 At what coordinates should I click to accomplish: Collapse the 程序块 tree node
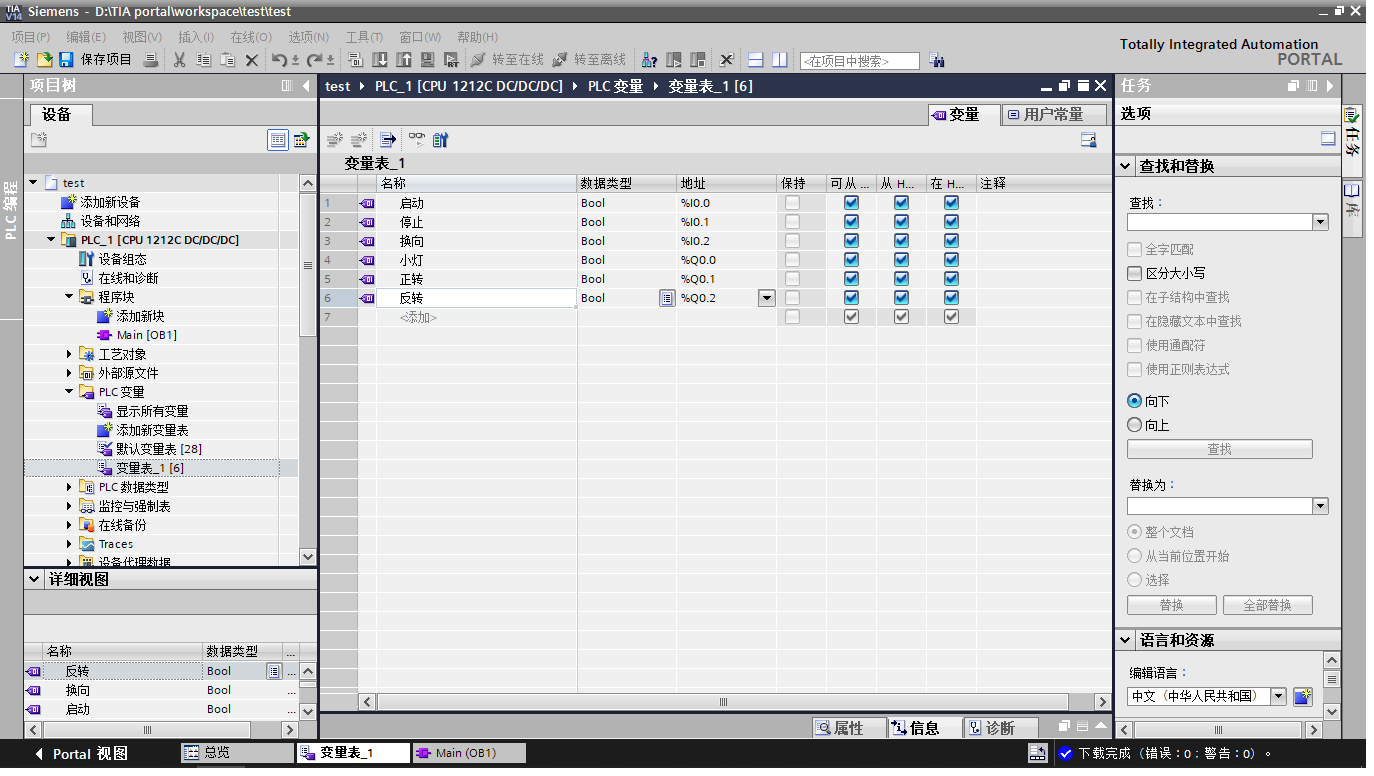click(70, 297)
